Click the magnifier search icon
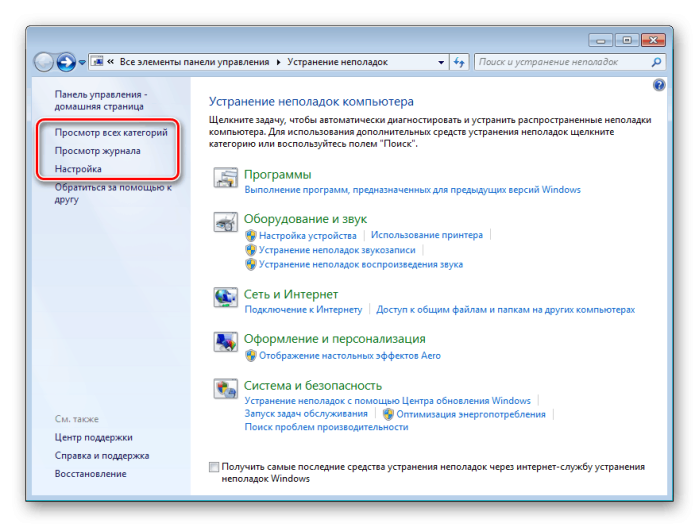699x527 pixels. click(x=656, y=62)
